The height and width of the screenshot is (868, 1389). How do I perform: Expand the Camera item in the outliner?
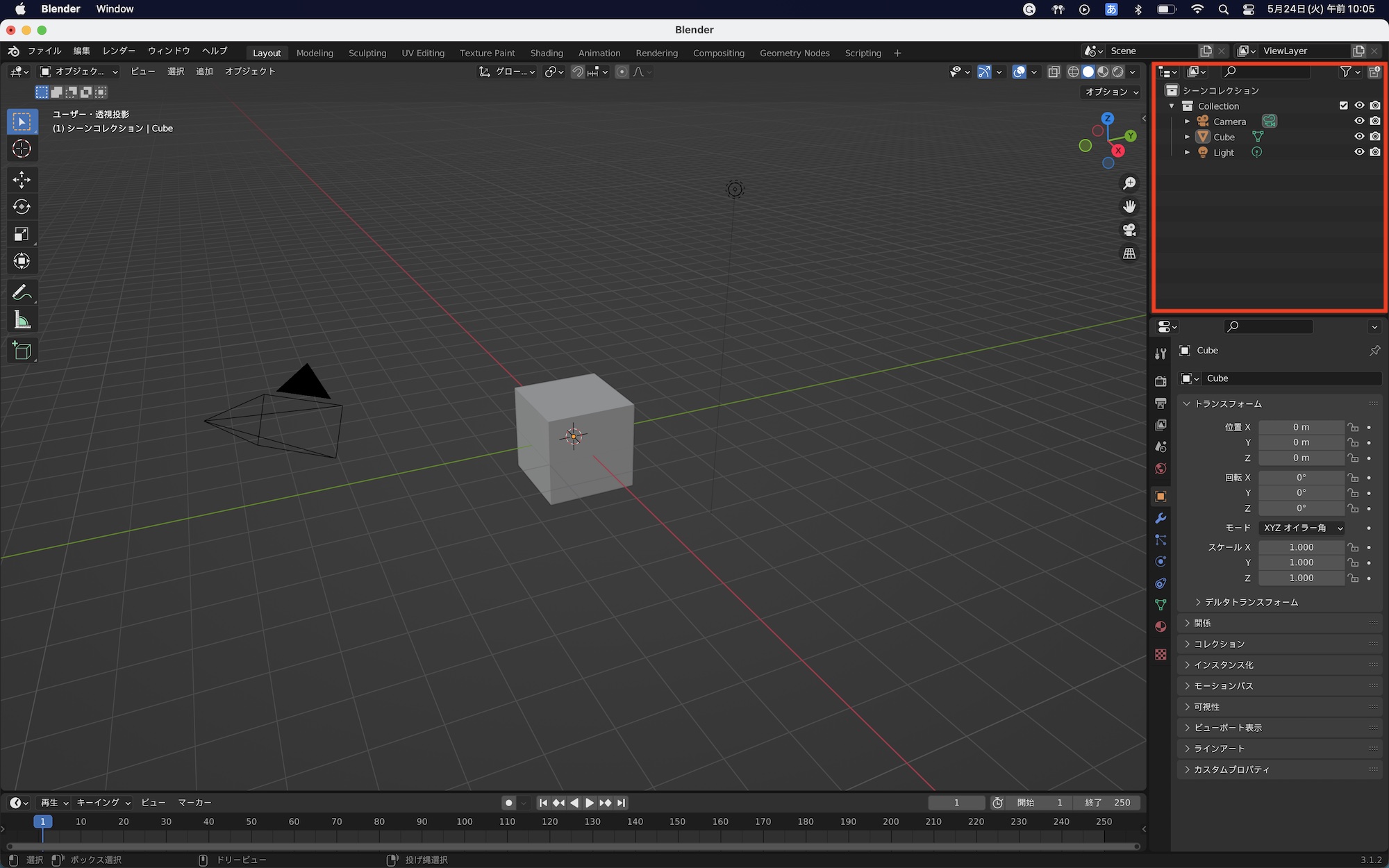tap(1188, 121)
